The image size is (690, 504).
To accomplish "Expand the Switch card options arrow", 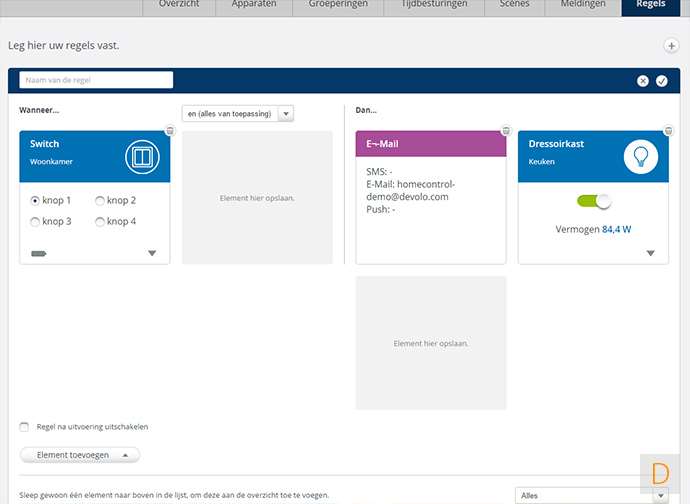I will coord(152,253).
